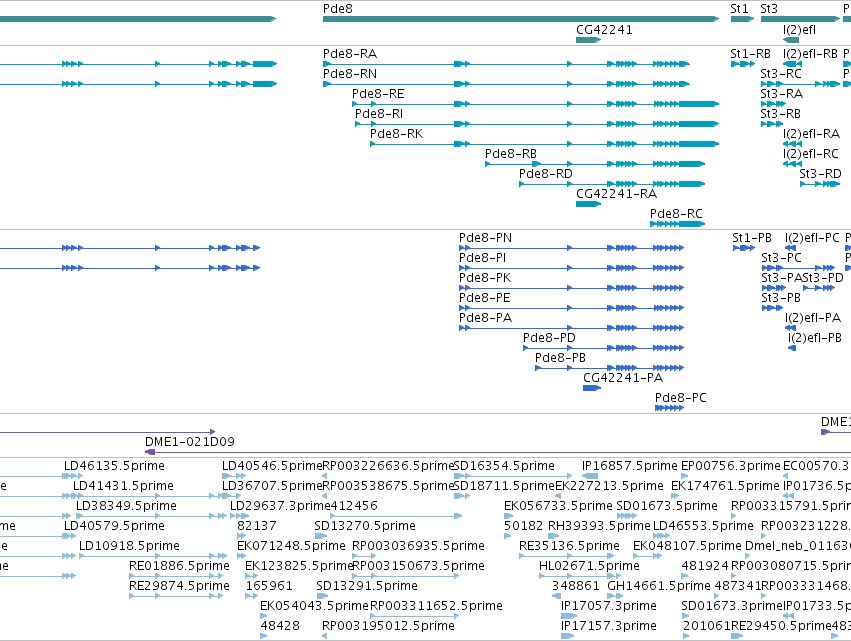
Task: Select the CG42241-RA transcript label
Action: [x=617, y=194]
